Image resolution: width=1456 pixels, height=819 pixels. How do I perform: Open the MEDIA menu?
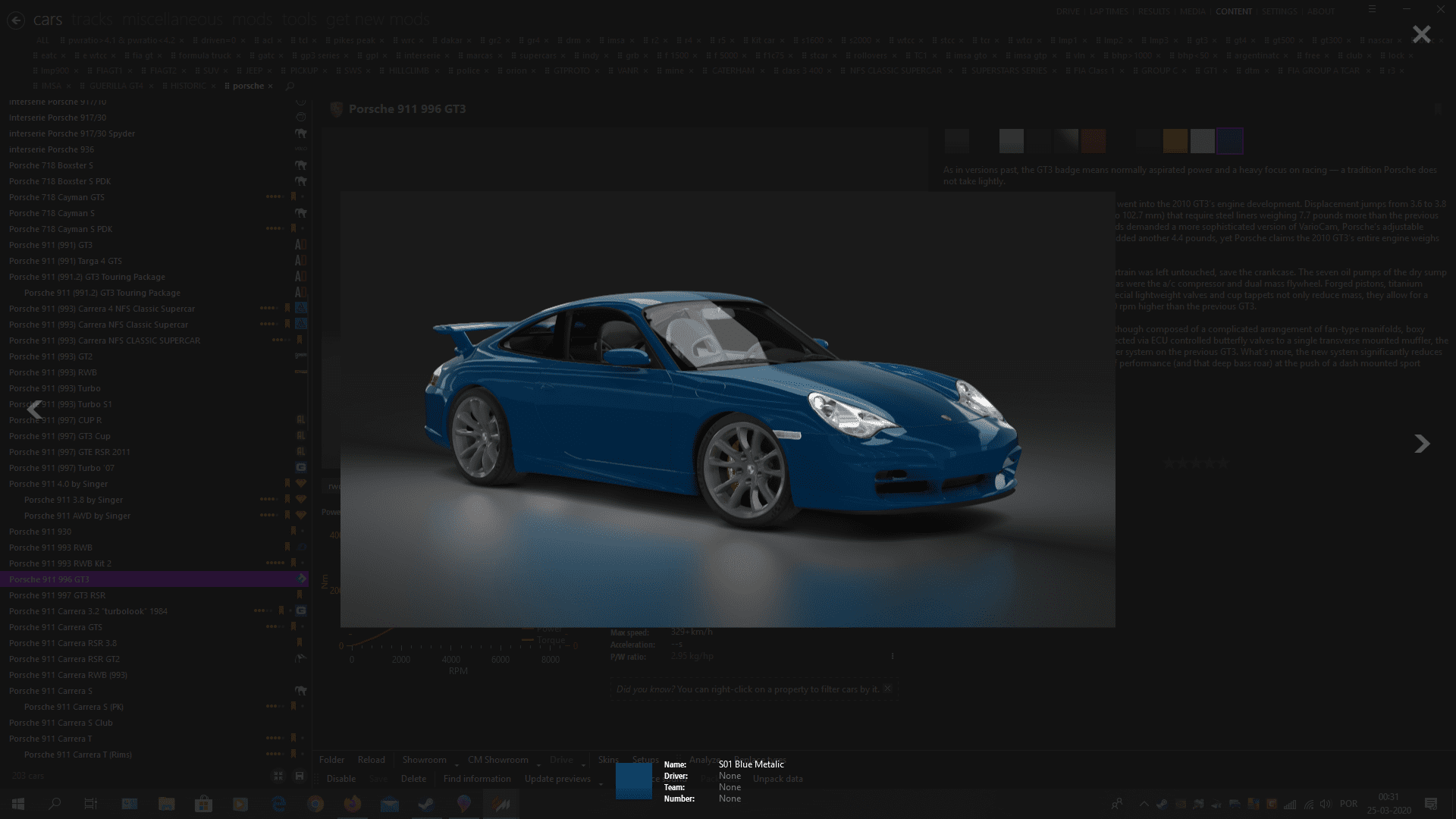(1193, 11)
